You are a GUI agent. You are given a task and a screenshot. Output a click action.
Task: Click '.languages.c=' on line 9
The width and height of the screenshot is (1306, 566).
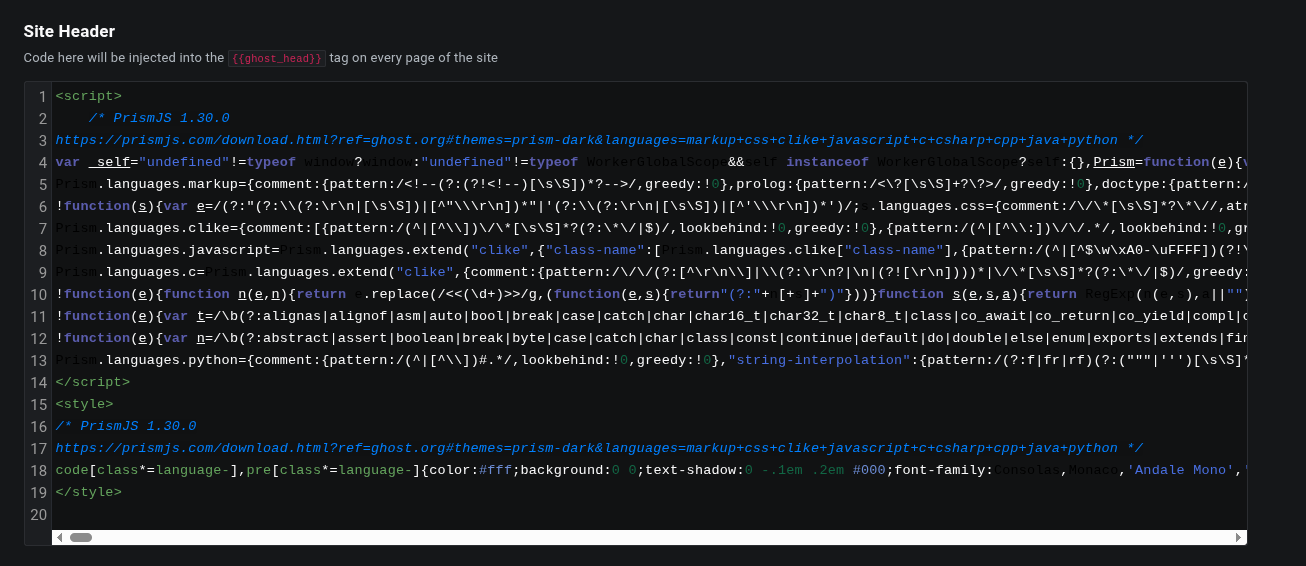tap(151, 272)
